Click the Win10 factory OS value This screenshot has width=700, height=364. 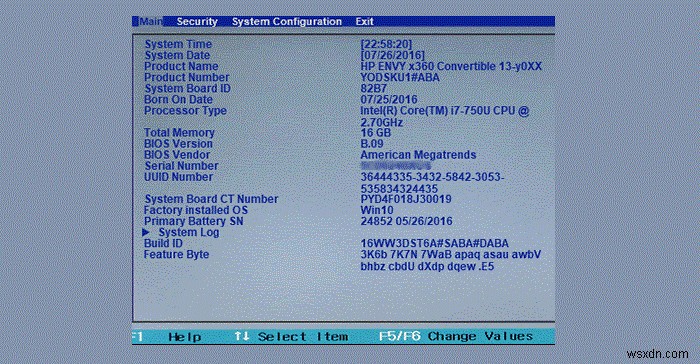[x=377, y=210]
